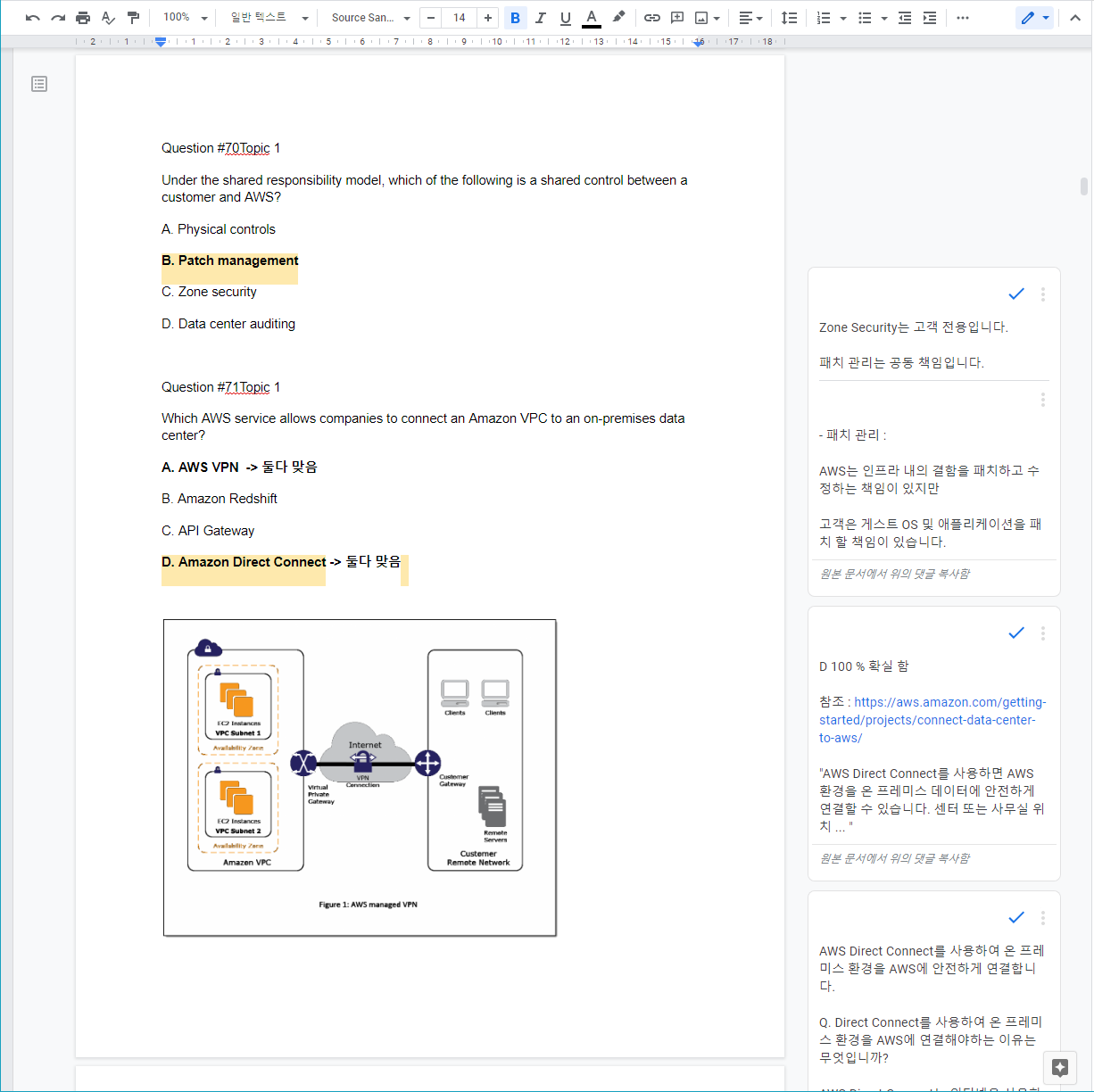Click the ruler right indent marker
Viewport: 1094px width, 1092px height.
pos(699,43)
